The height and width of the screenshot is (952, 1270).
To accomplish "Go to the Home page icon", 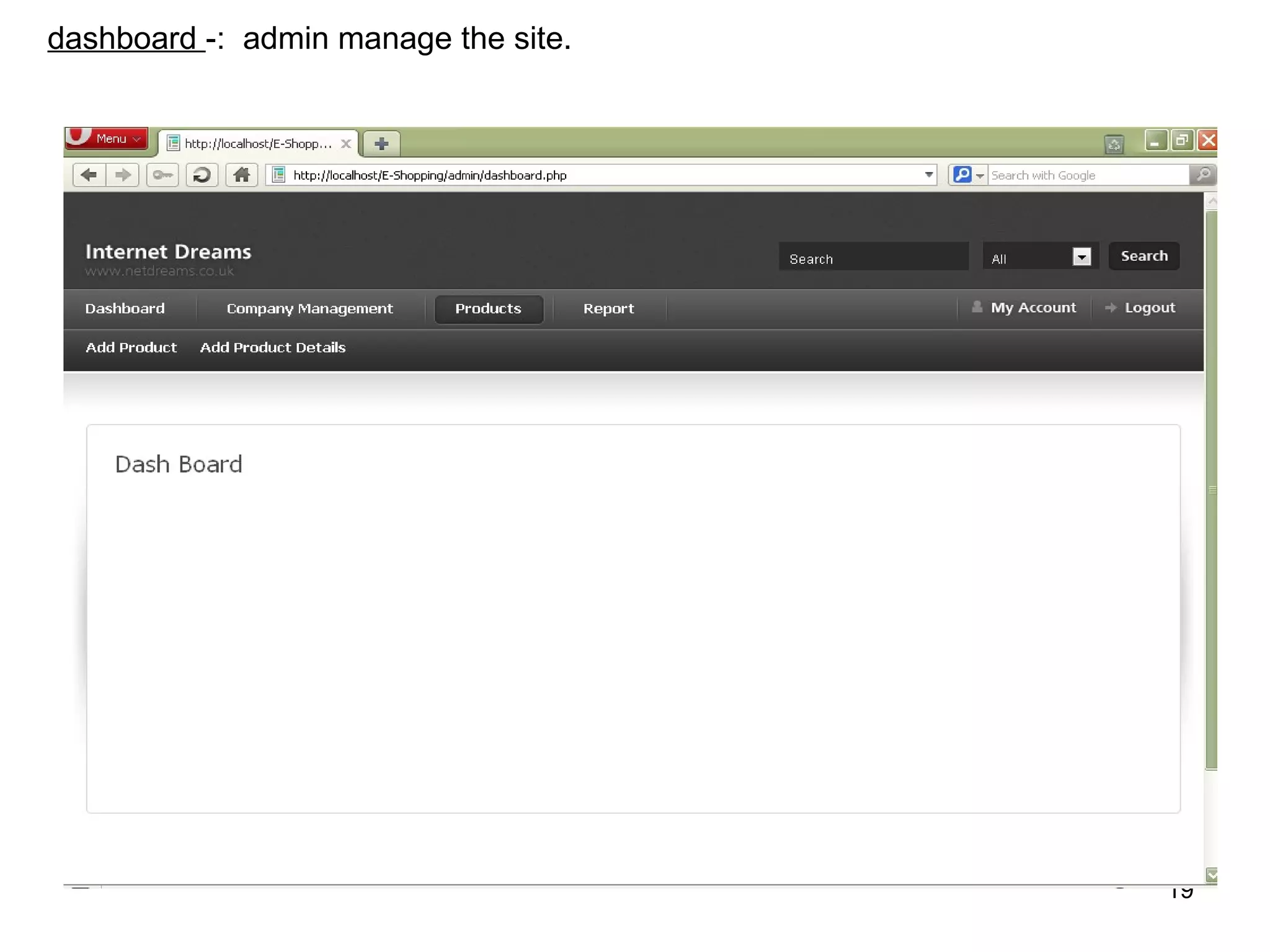I will tap(241, 175).
